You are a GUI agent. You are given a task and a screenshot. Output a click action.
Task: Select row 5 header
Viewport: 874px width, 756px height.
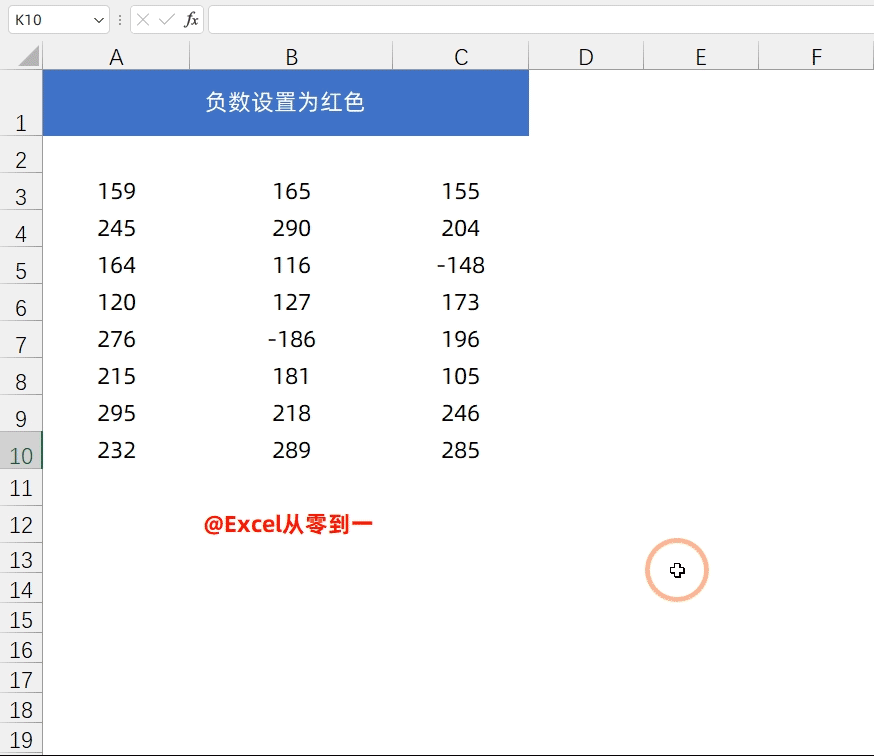pyautogui.click(x=21, y=265)
